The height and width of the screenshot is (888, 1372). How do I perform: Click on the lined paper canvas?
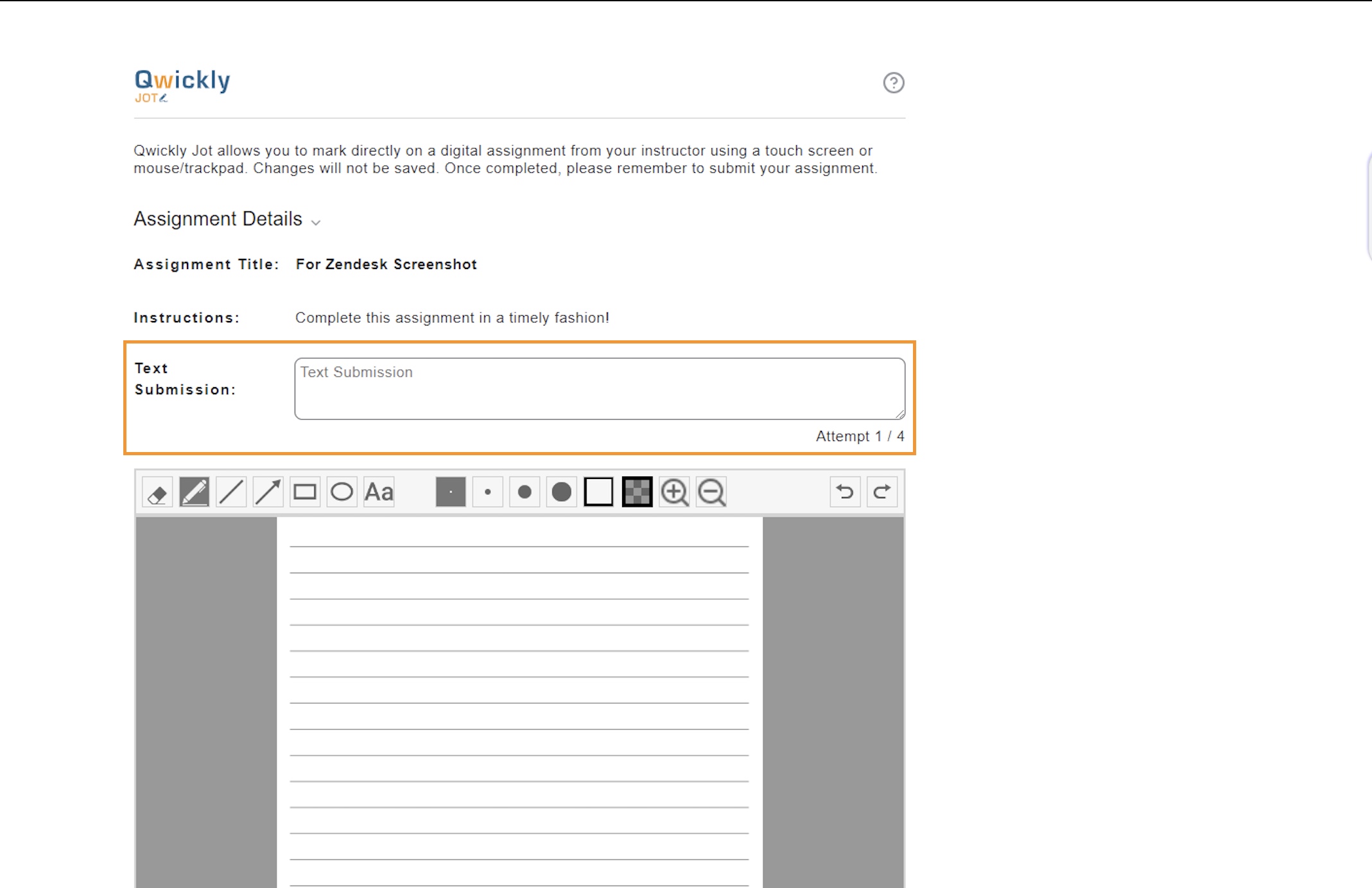(519, 702)
